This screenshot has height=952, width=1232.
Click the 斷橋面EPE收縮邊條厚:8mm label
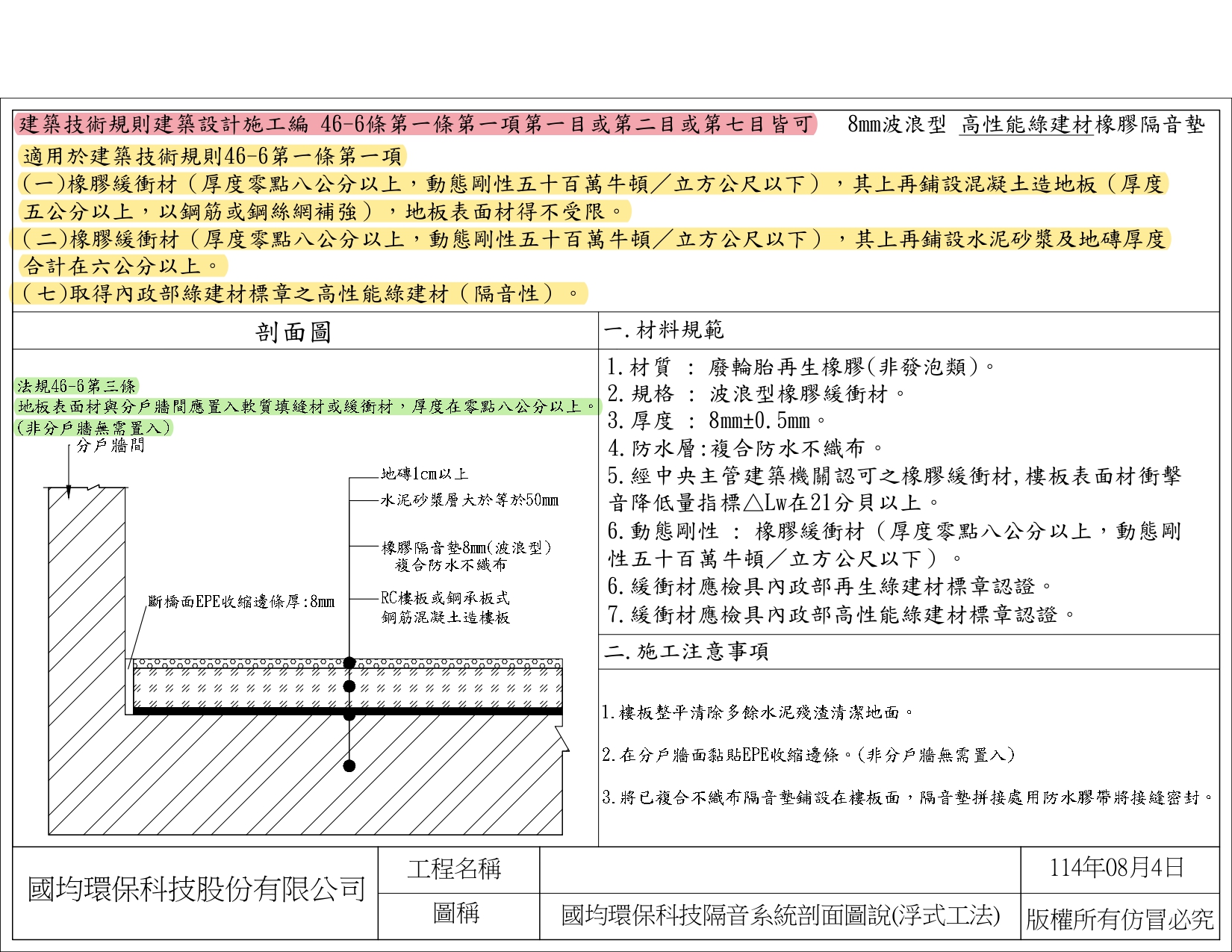[241, 602]
